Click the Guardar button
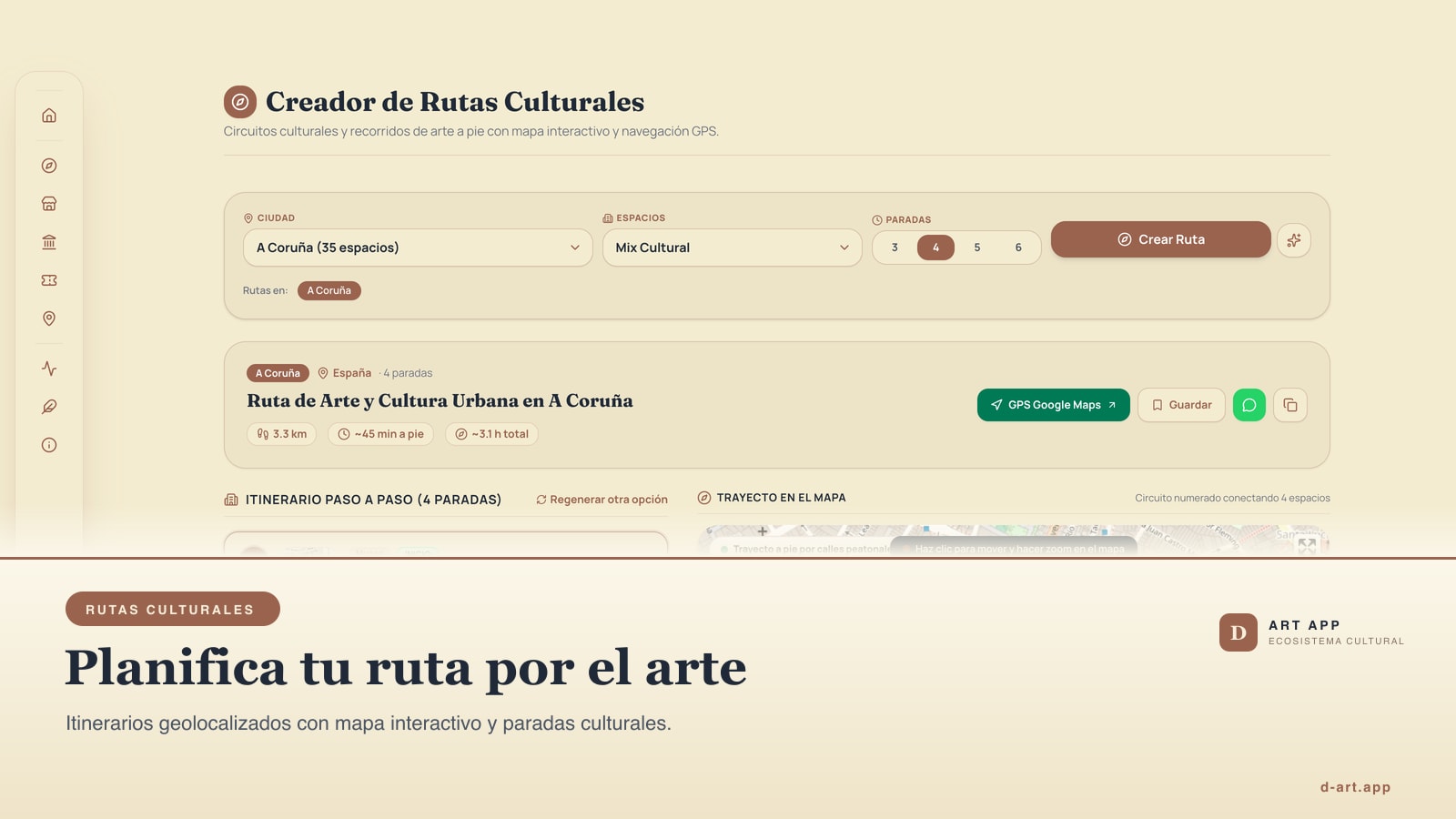Viewport: 1456px width, 819px height. coord(1181,405)
